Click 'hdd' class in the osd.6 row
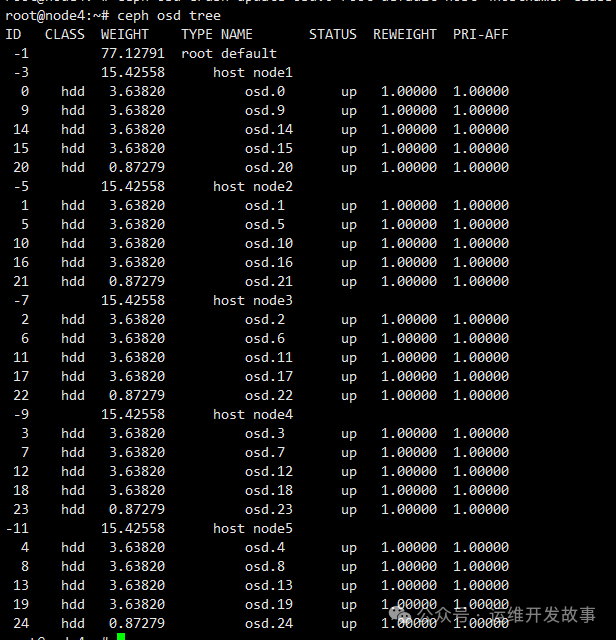 coord(73,338)
